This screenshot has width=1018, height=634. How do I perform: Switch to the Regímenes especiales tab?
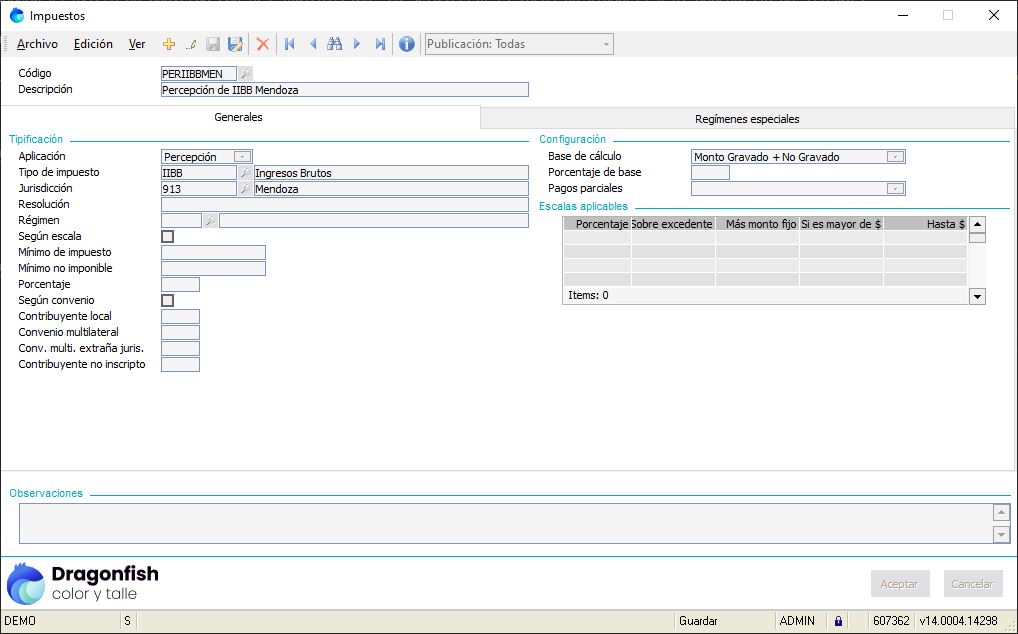[x=747, y=119]
